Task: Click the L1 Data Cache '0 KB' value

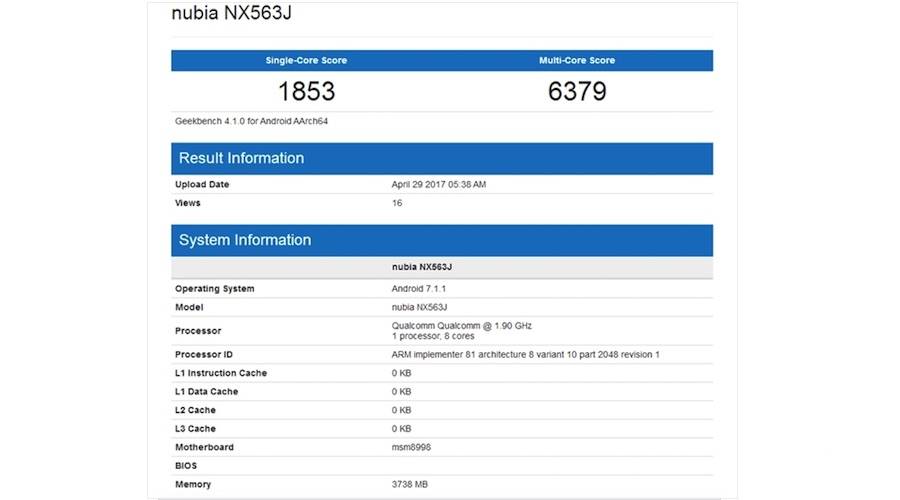Action: (x=401, y=392)
